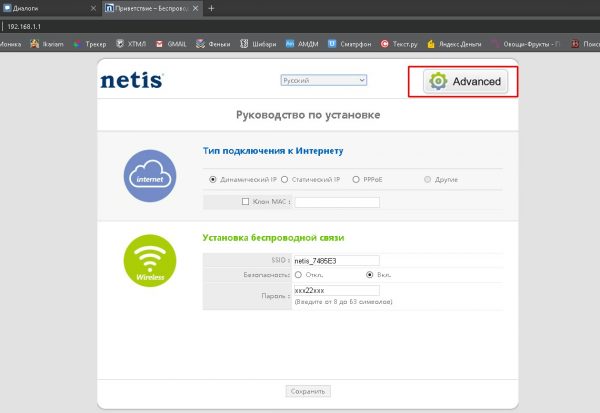Select the Динамический IP radio button
This screenshot has height=413, width=600.
tap(212, 180)
